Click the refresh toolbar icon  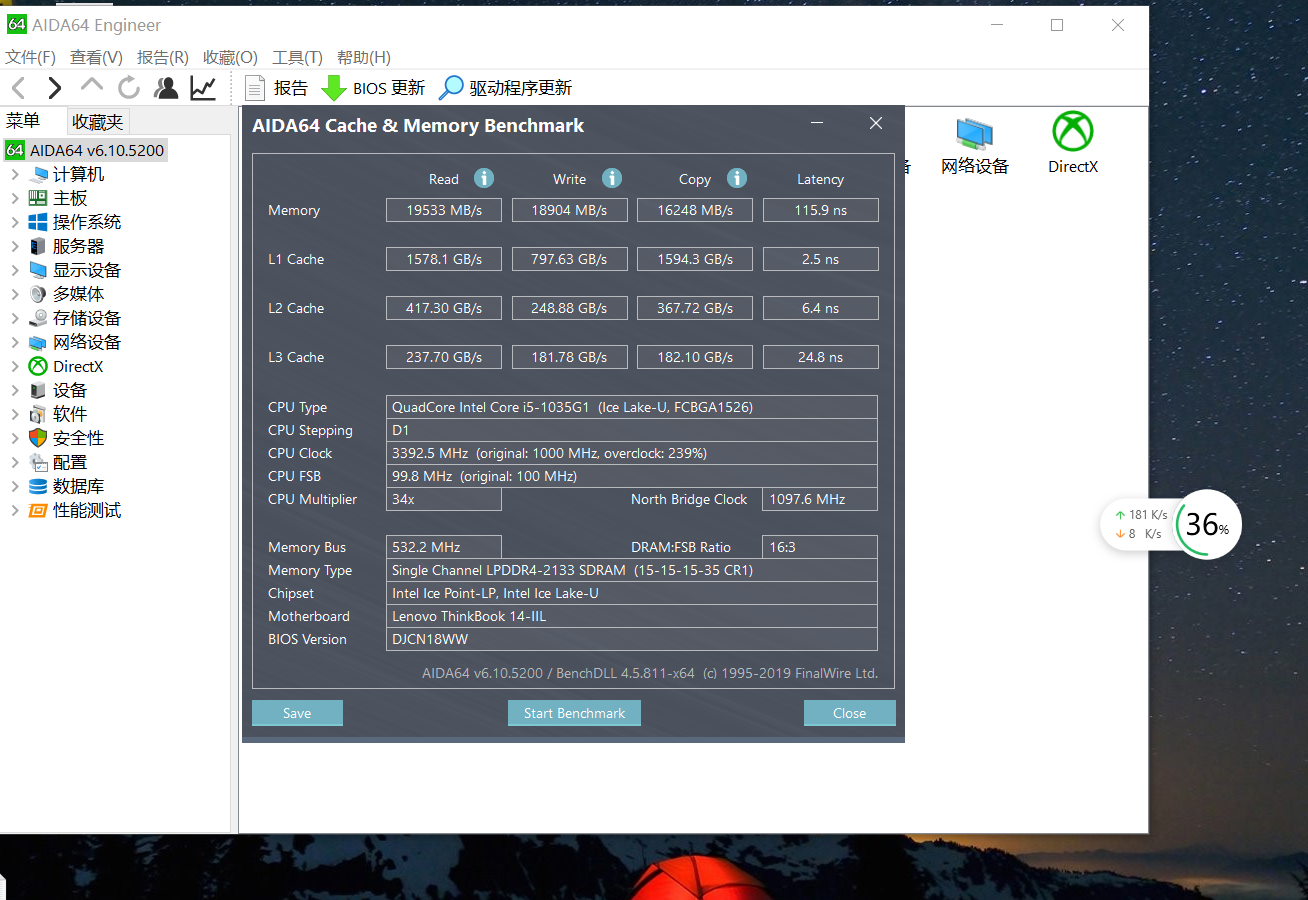pyautogui.click(x=129, y=88)
